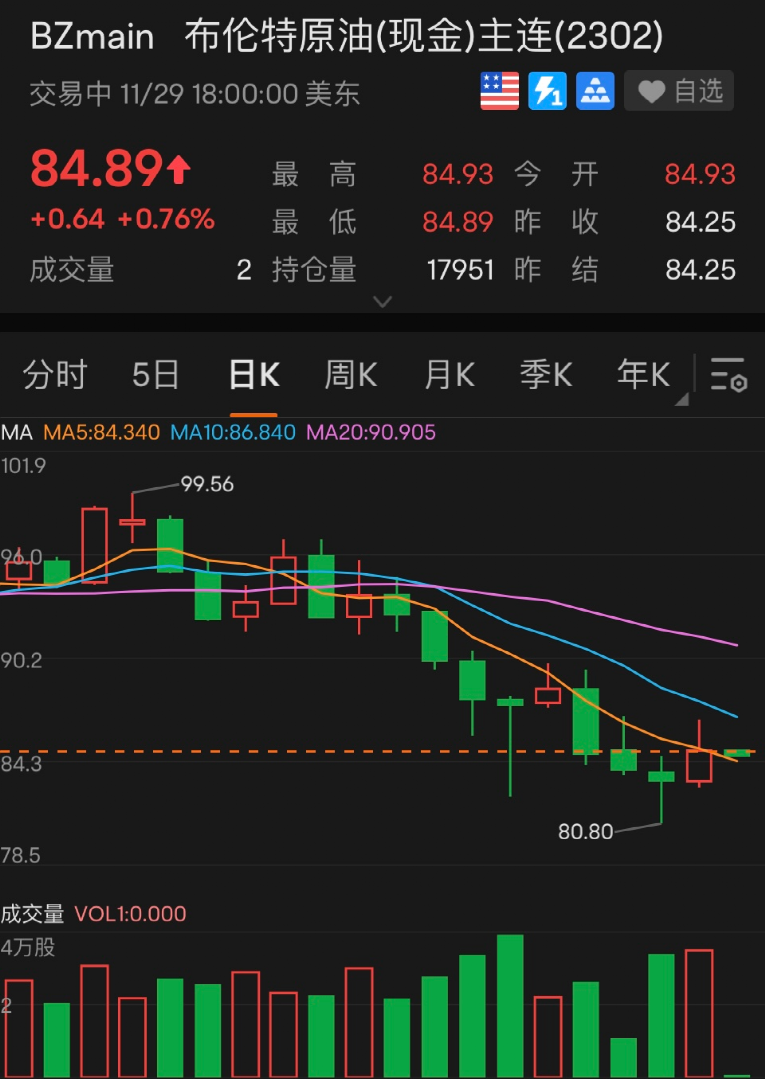Tap the MA5:84.340 value

click(102, 433)
